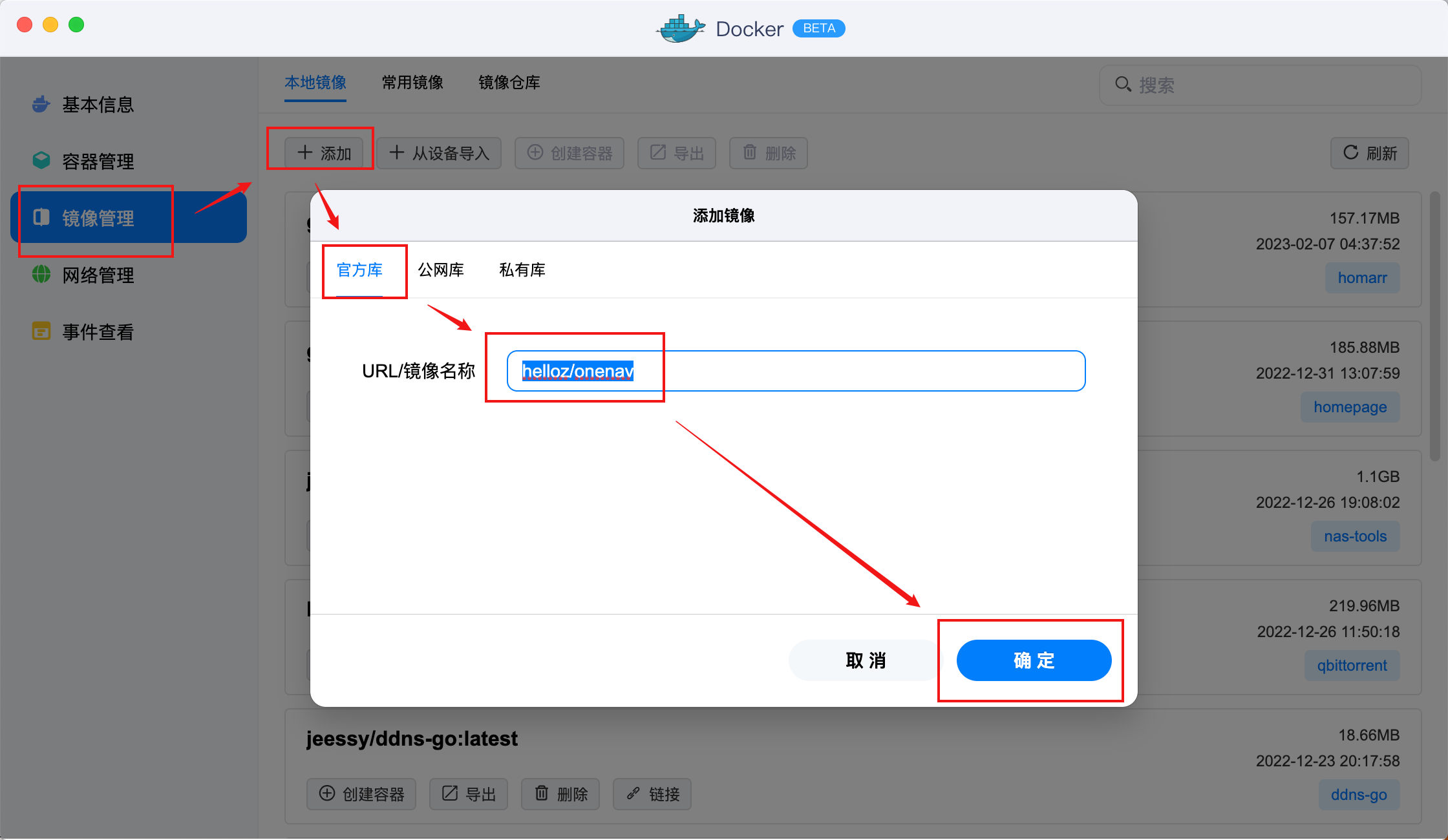Open 网络管理 in the sidebar
The height and width of the screenshot is (840, 1448).
click(x=98, y=275)
